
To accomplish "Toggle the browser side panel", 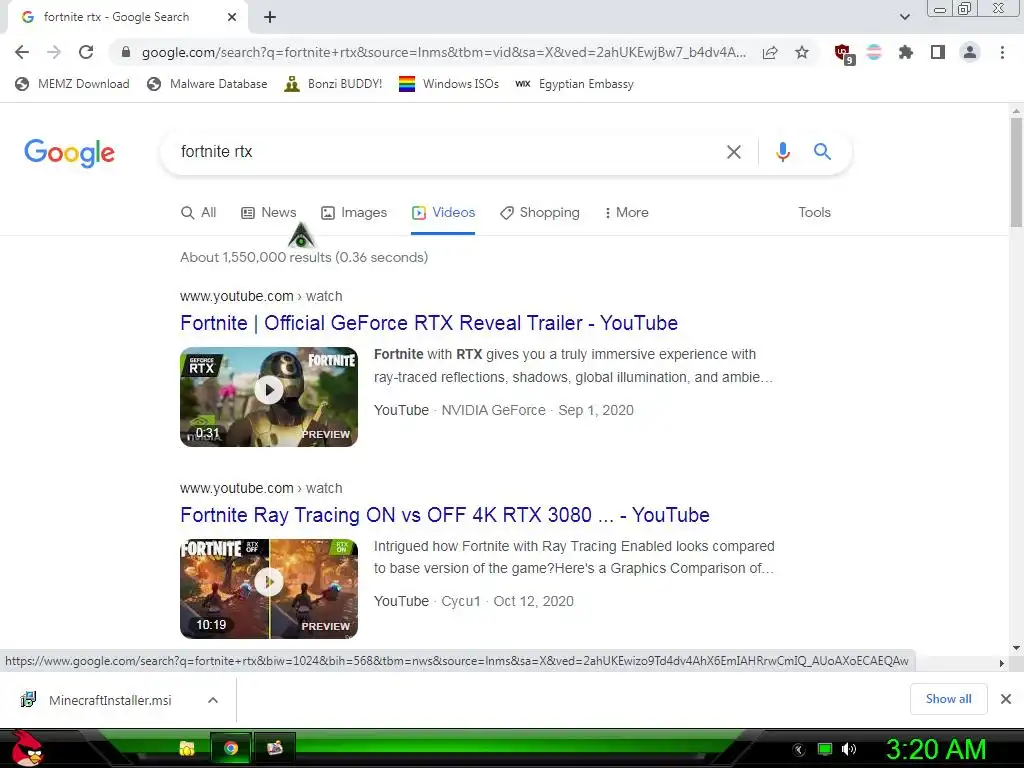I will point(938,52).
